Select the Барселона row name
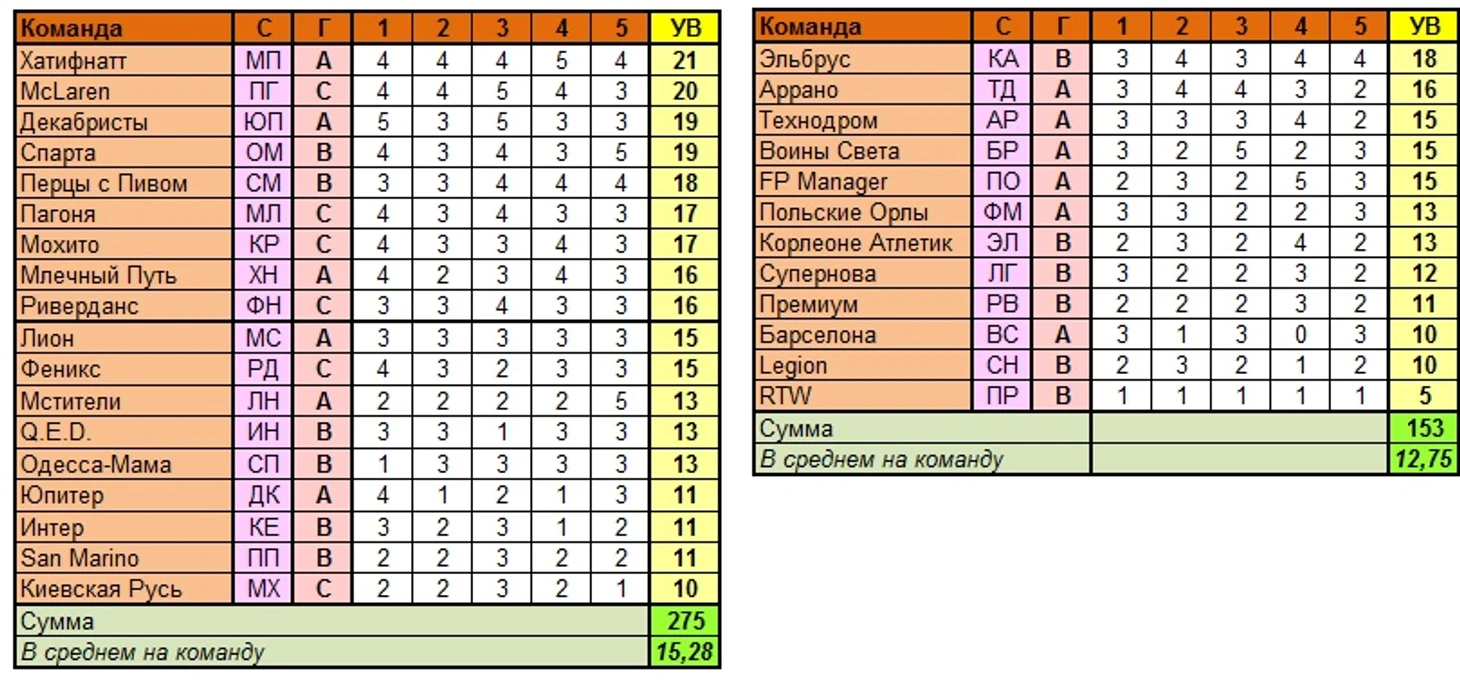 pyautogui.click(x=862, y=334)
